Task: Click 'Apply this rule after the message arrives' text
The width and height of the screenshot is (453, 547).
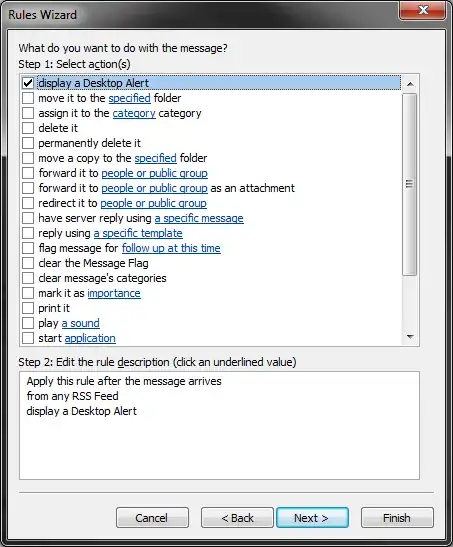Action: (x=124, y=381)
